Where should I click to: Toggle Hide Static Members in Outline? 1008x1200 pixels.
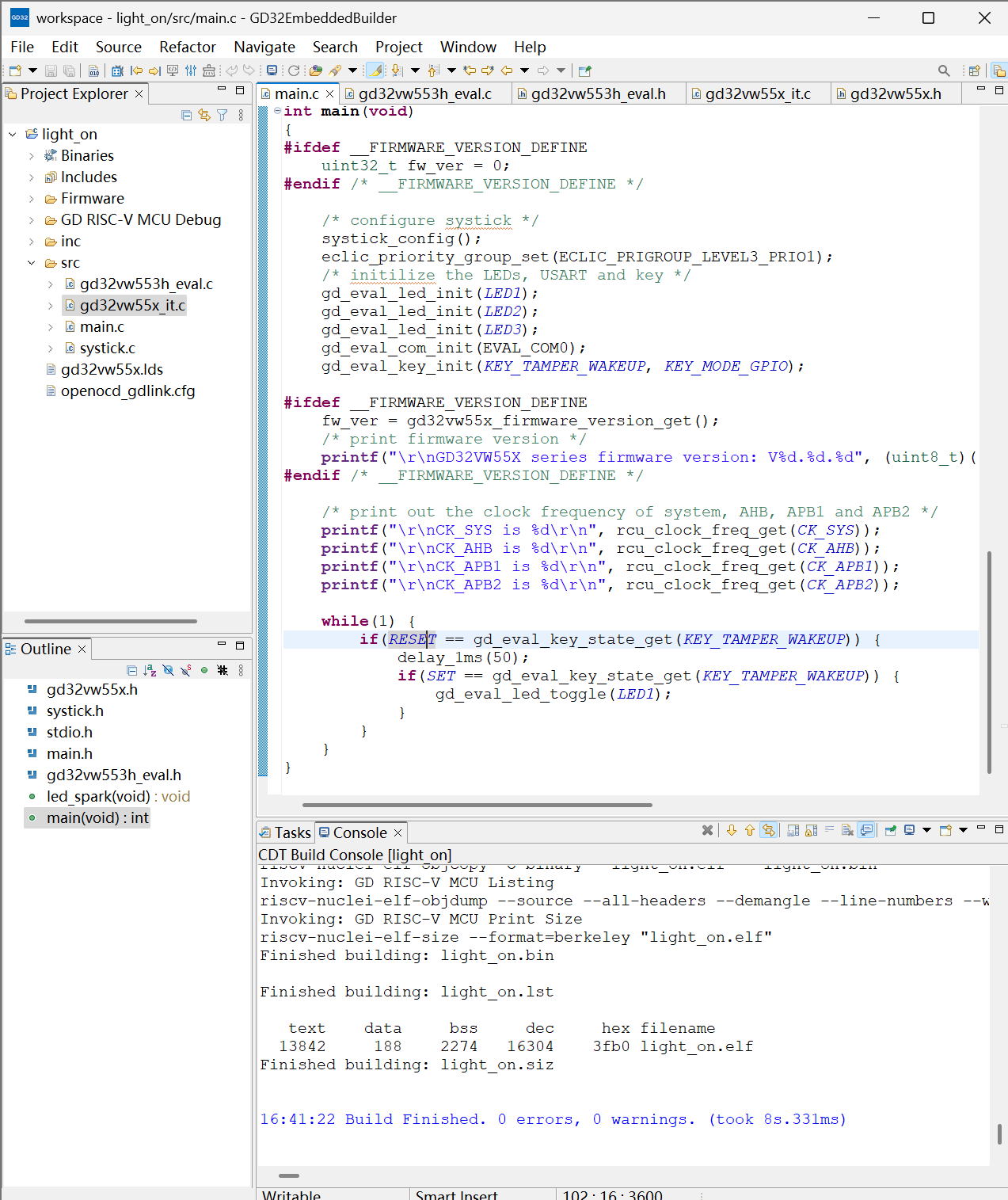click(x=186, y=671)
